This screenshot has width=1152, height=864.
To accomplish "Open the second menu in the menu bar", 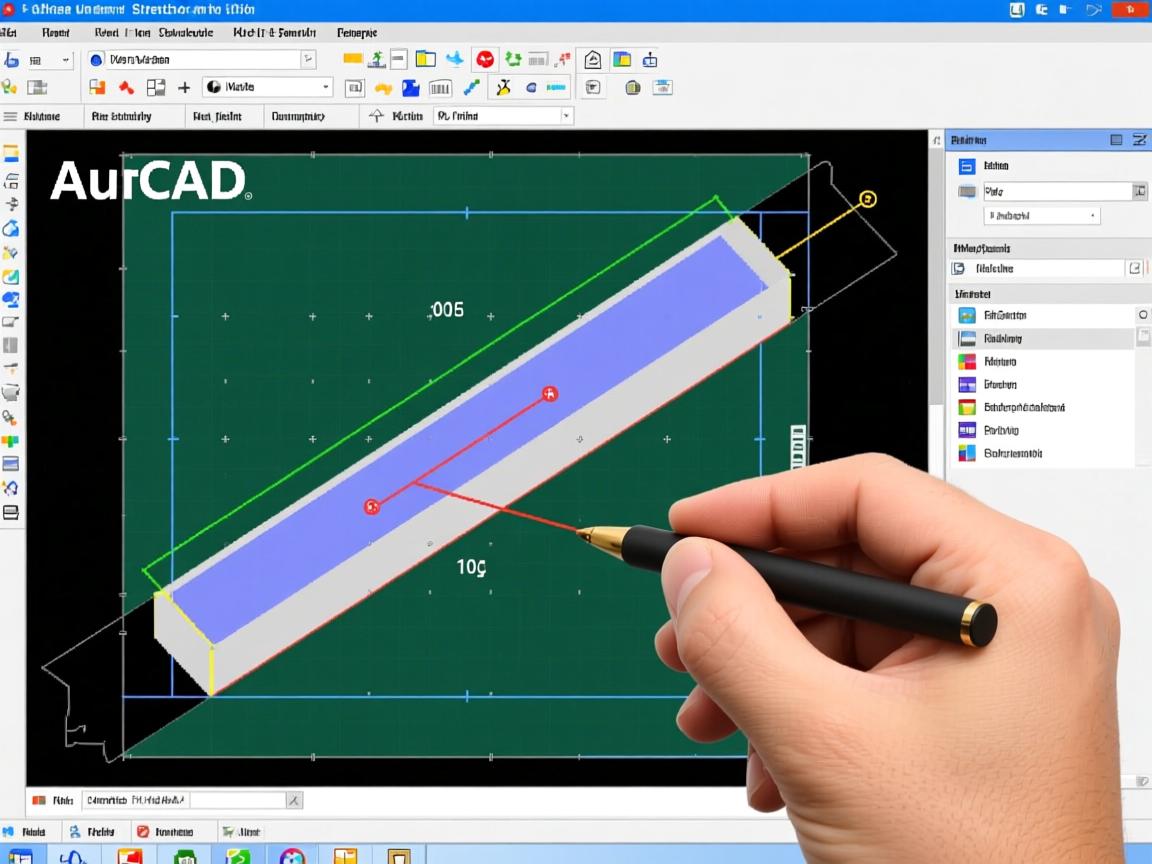I will (x=55, y=32).
